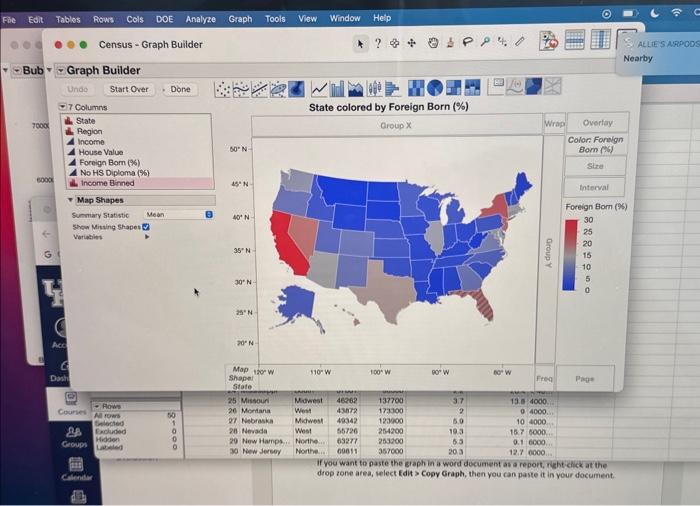The width and height of the screenshot is (700, 506).
Task: Choose the Map Shapes element
Action: [533, 86]
